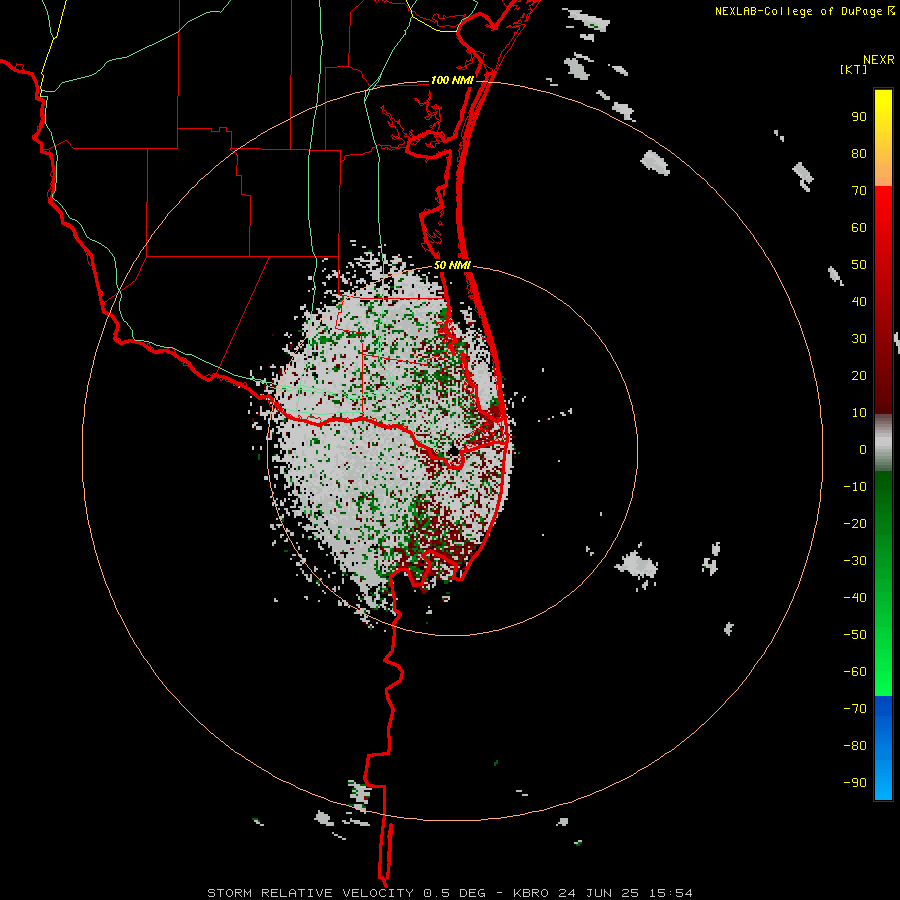
Task: Click the 50 value on the velocity scale
Action: click(859, 265)
